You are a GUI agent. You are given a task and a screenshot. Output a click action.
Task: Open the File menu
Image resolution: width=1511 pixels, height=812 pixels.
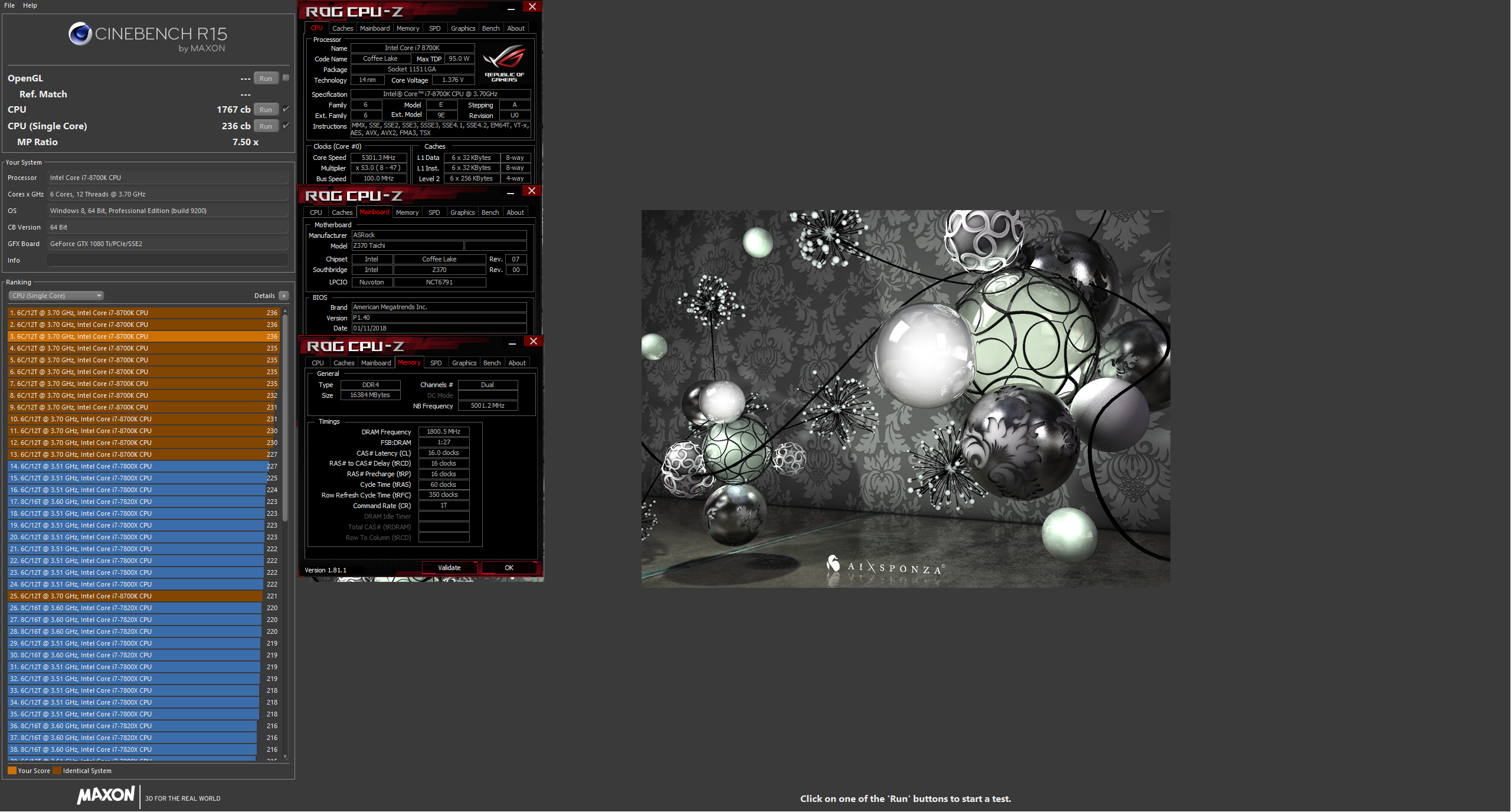coord(9,5)
